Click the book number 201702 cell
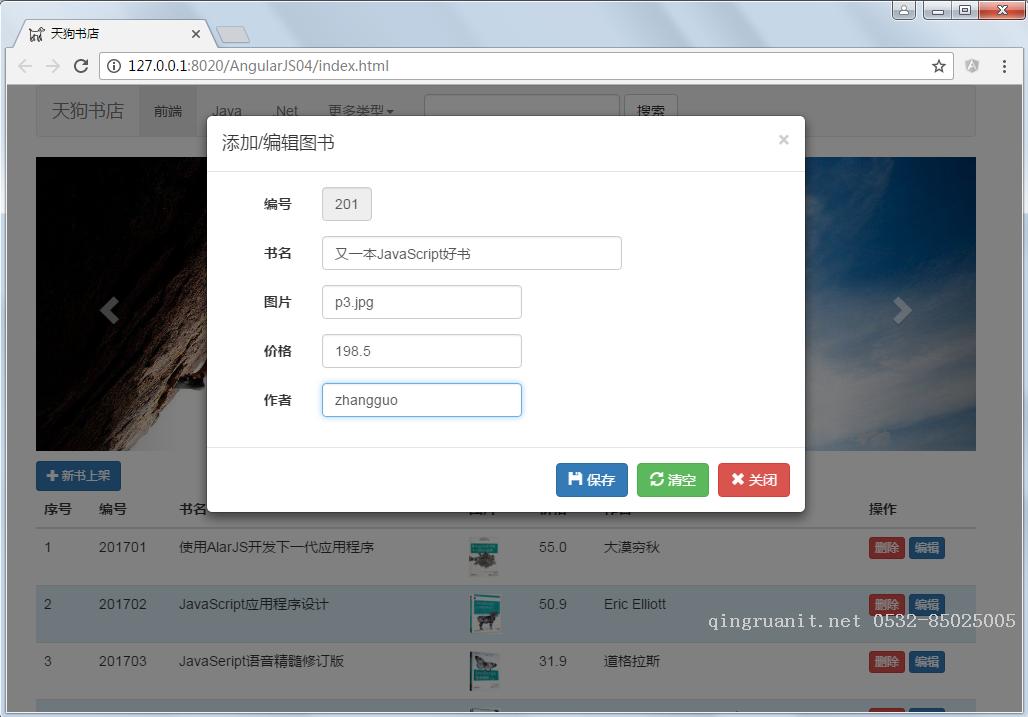Screen dimensions: 1028x717 (123, 604)
